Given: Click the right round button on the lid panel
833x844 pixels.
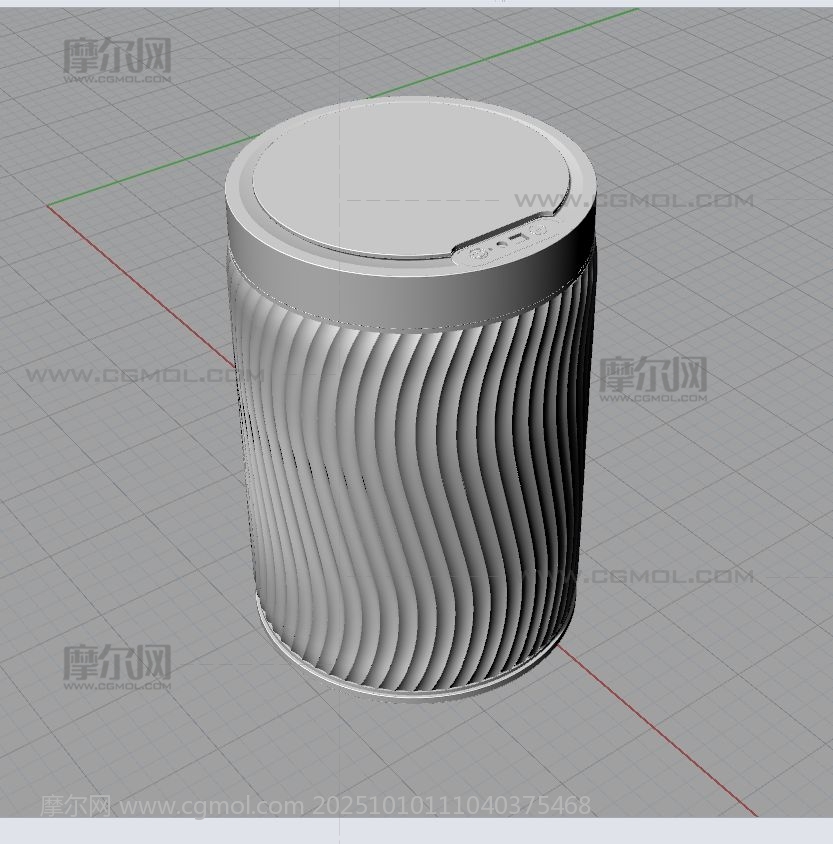Looking at the screenshot, I should pyautogui.click(x=539, y=230).
